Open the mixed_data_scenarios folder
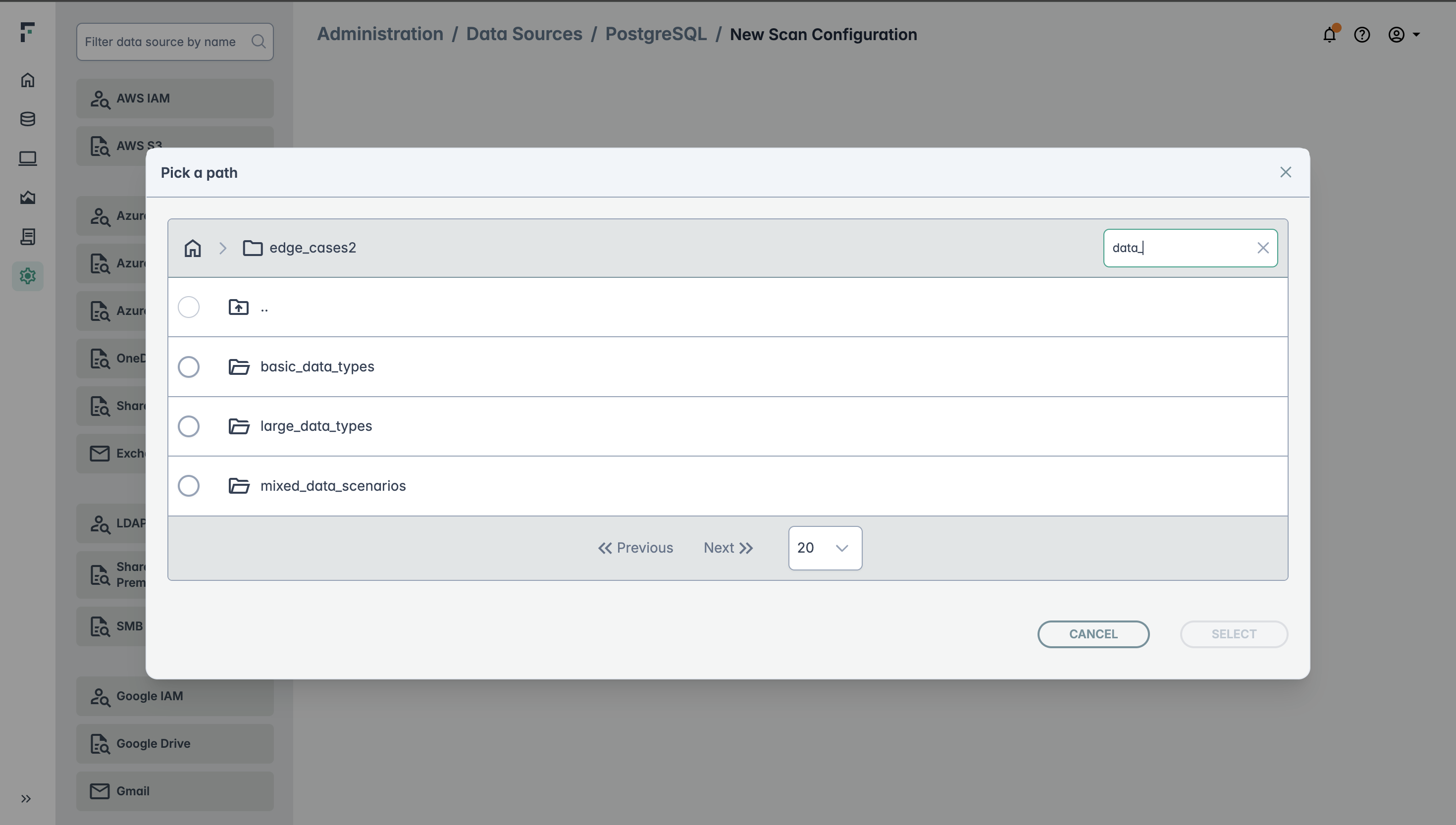The image size is (1456, 825). (333, 486)
